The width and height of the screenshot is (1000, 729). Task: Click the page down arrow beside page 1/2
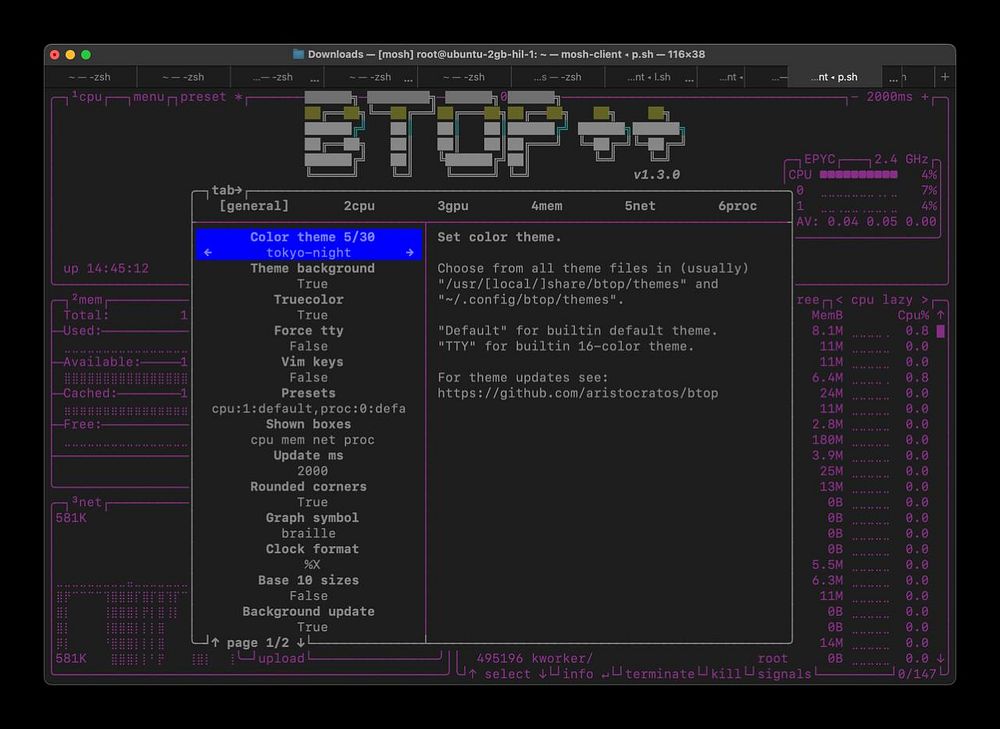(300, 642)
